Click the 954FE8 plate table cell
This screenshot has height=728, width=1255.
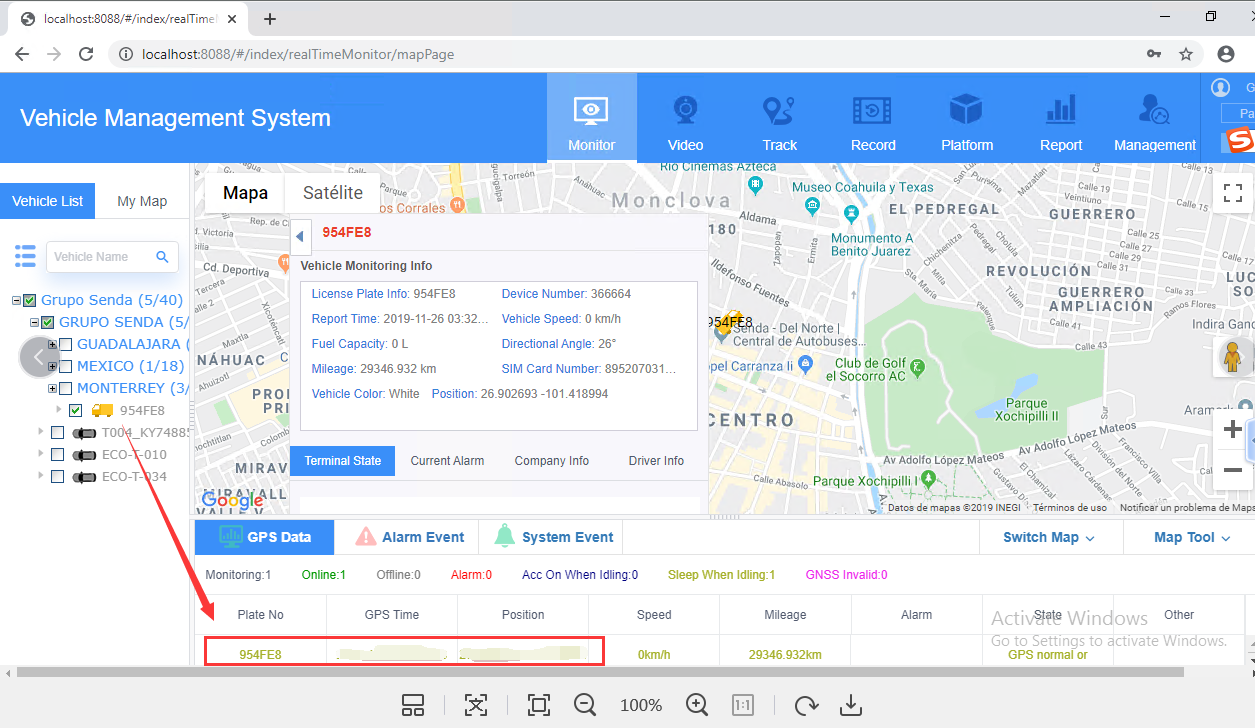coord(260,655)
